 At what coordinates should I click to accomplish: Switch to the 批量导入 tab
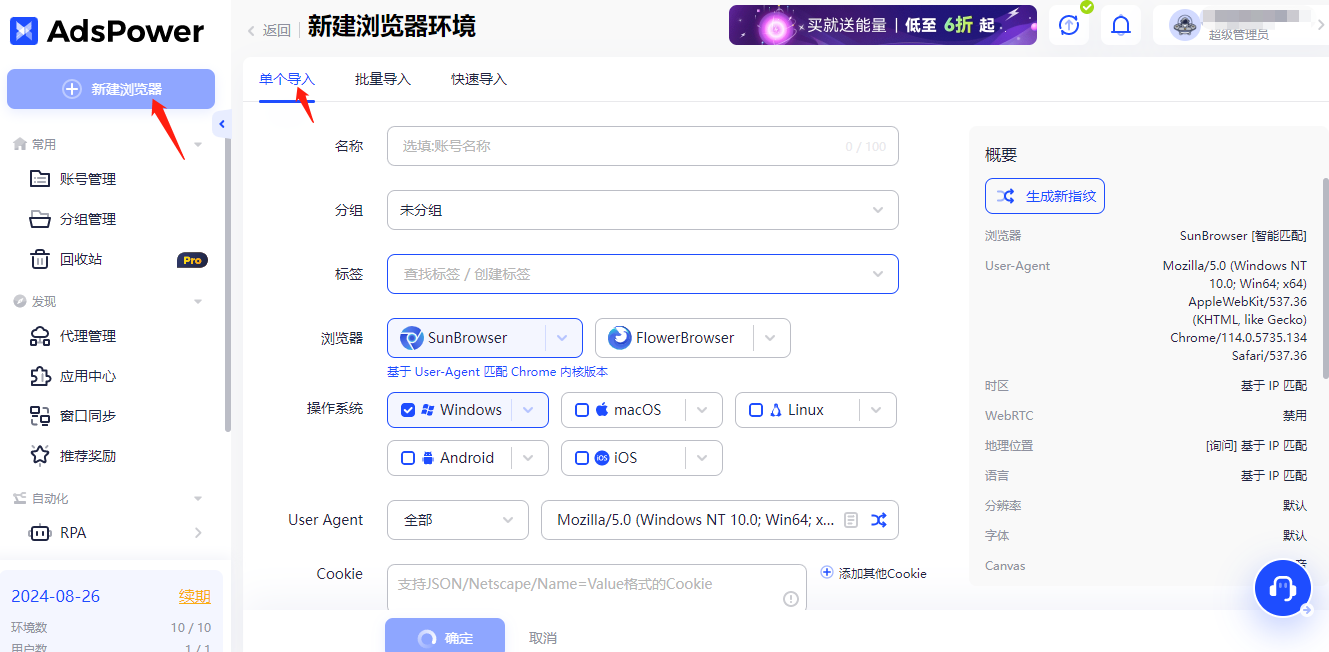383,79
